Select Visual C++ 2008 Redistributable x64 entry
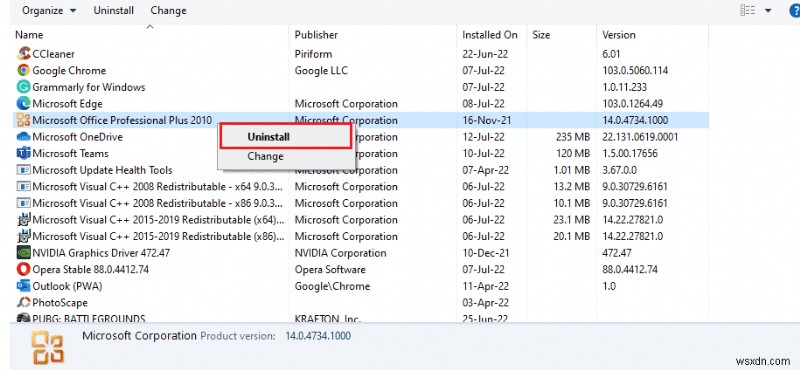Viewport: 800px width, 370px height. coord(158,187)
